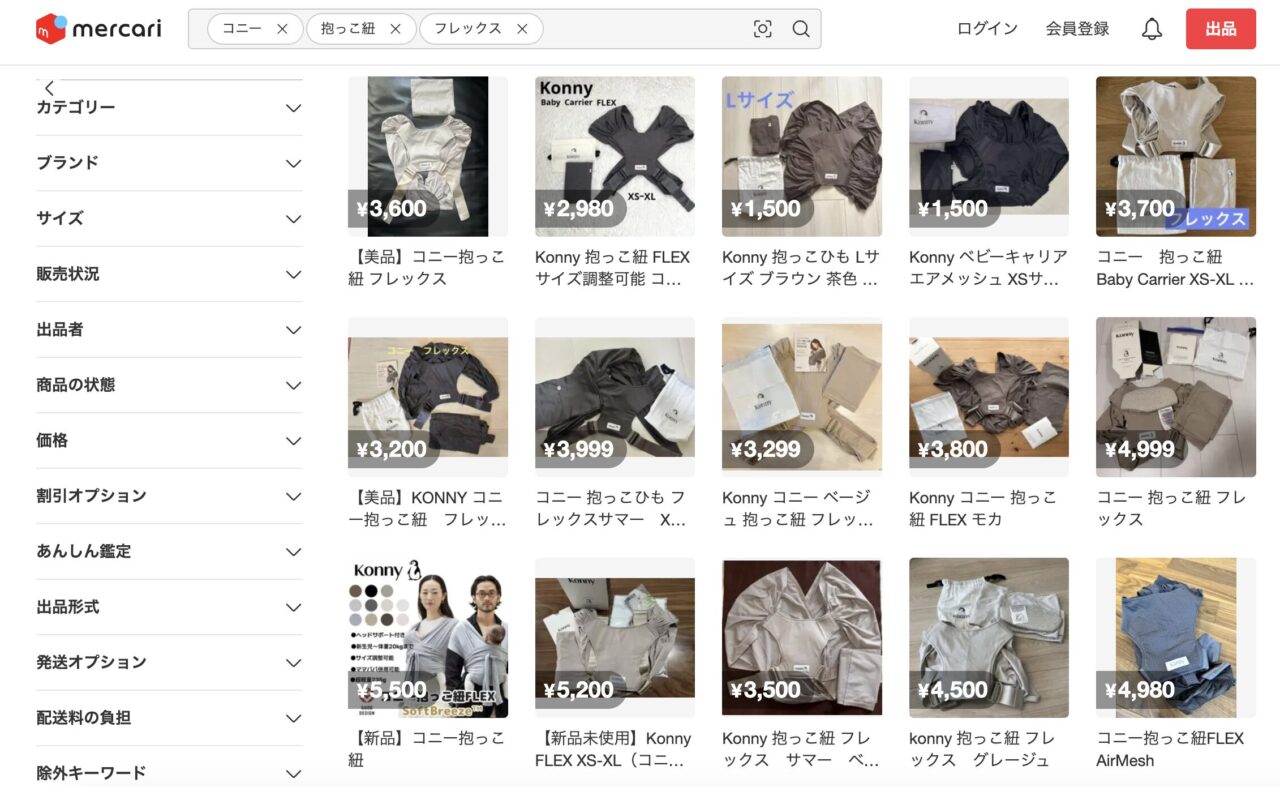Viewport: 1280px width, 787px height.
Task: Collapse the filter sidebar back arrow
Action: click(49, 88)
